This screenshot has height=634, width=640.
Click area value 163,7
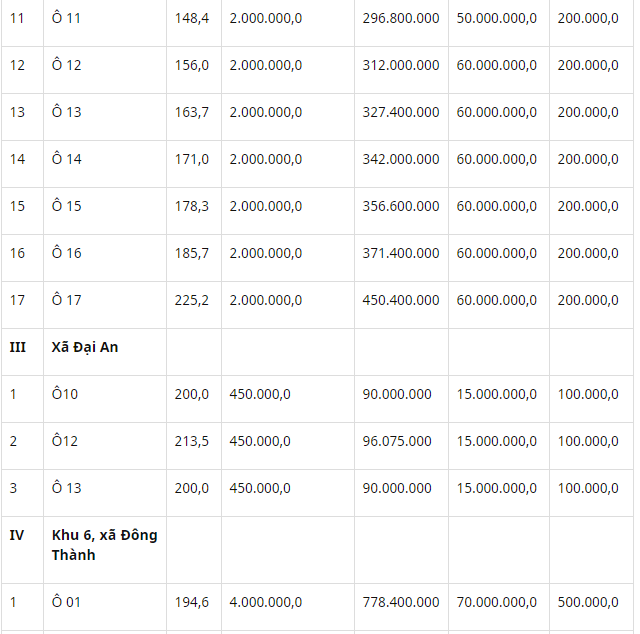point(191,112)
